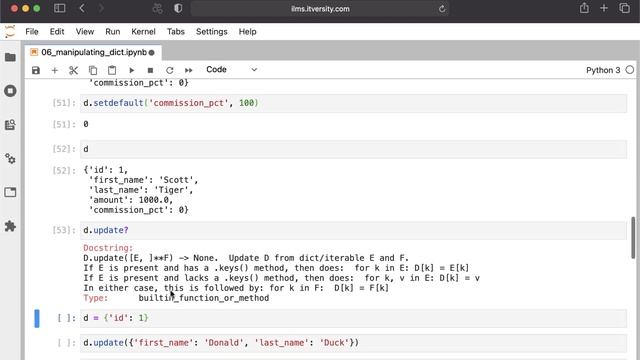640x360 pixels.
Task: Click the d = {'id': 1} cell
Action: tap(353, 318)
